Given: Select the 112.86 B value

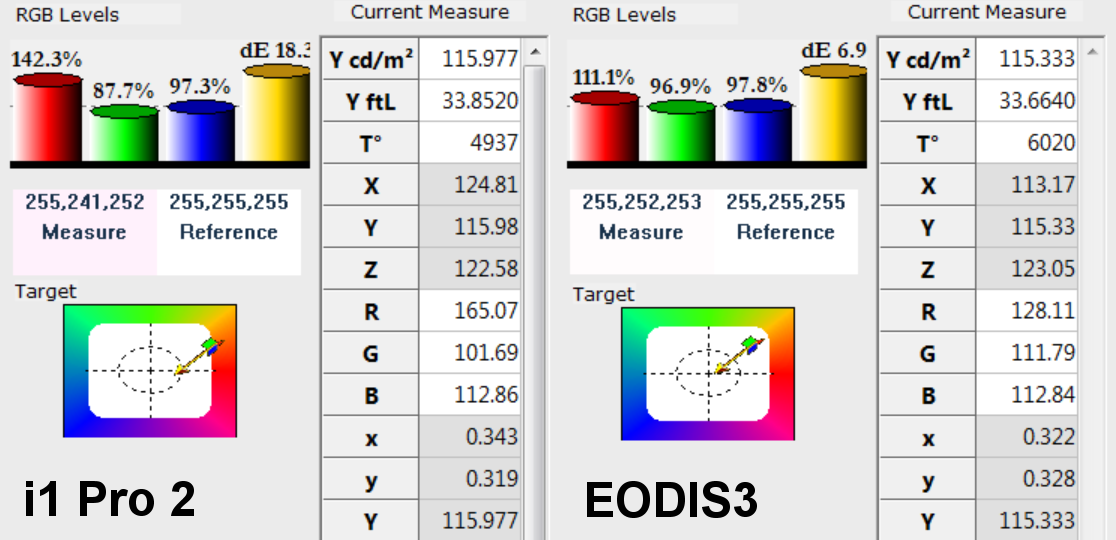Looking at the screenshot, I should (x=470, y=395).
